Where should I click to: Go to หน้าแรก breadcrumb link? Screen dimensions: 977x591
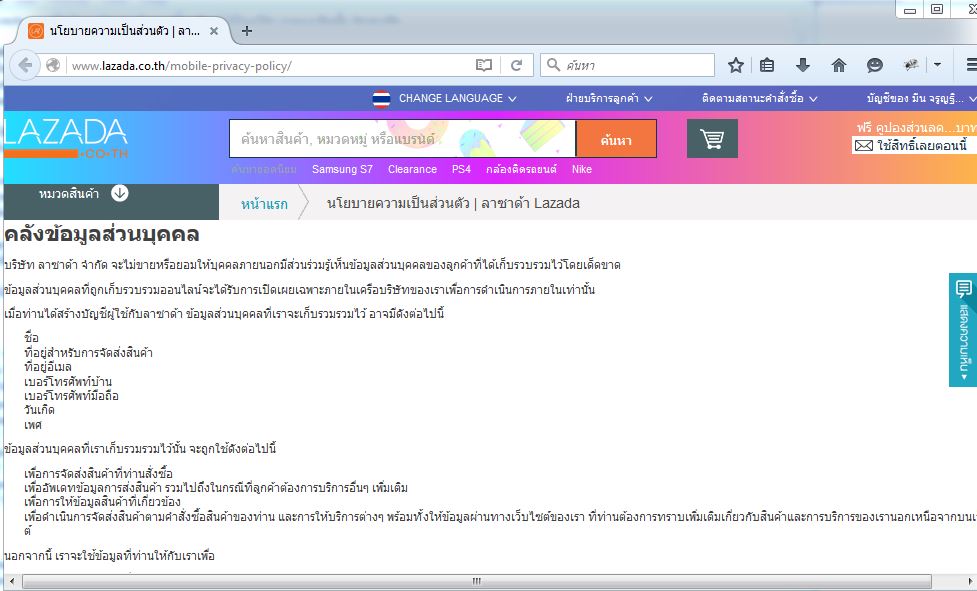point(264,204)
